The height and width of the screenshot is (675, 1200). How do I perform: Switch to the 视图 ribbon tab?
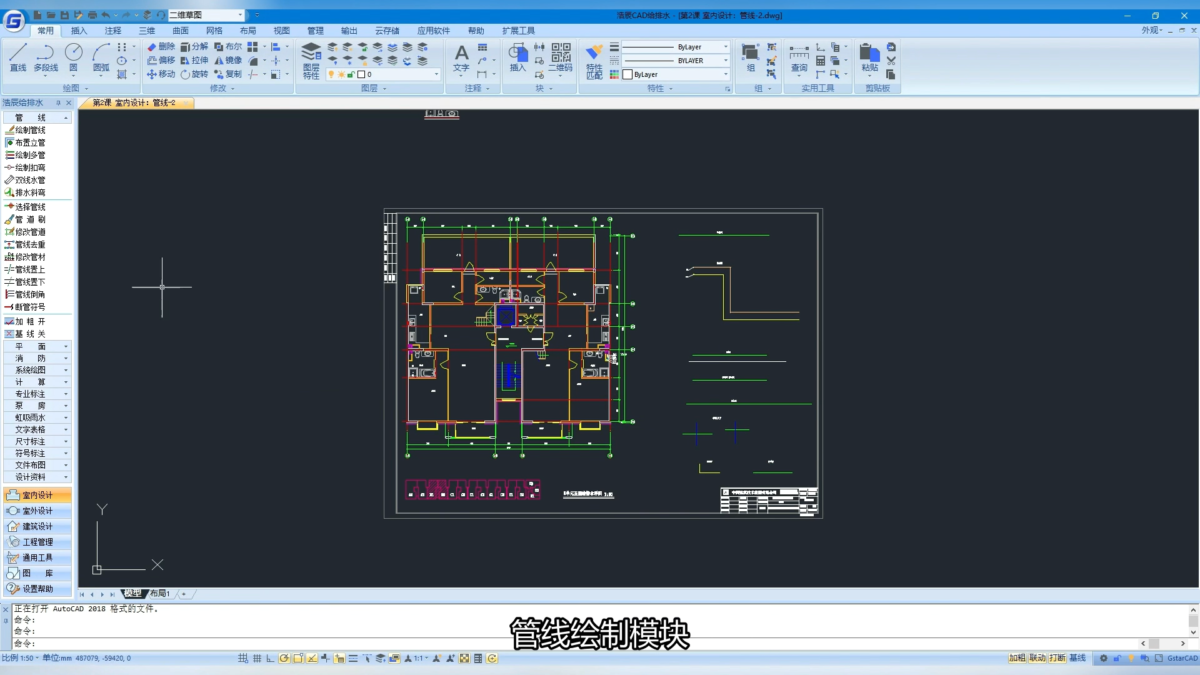click(282, 31)
